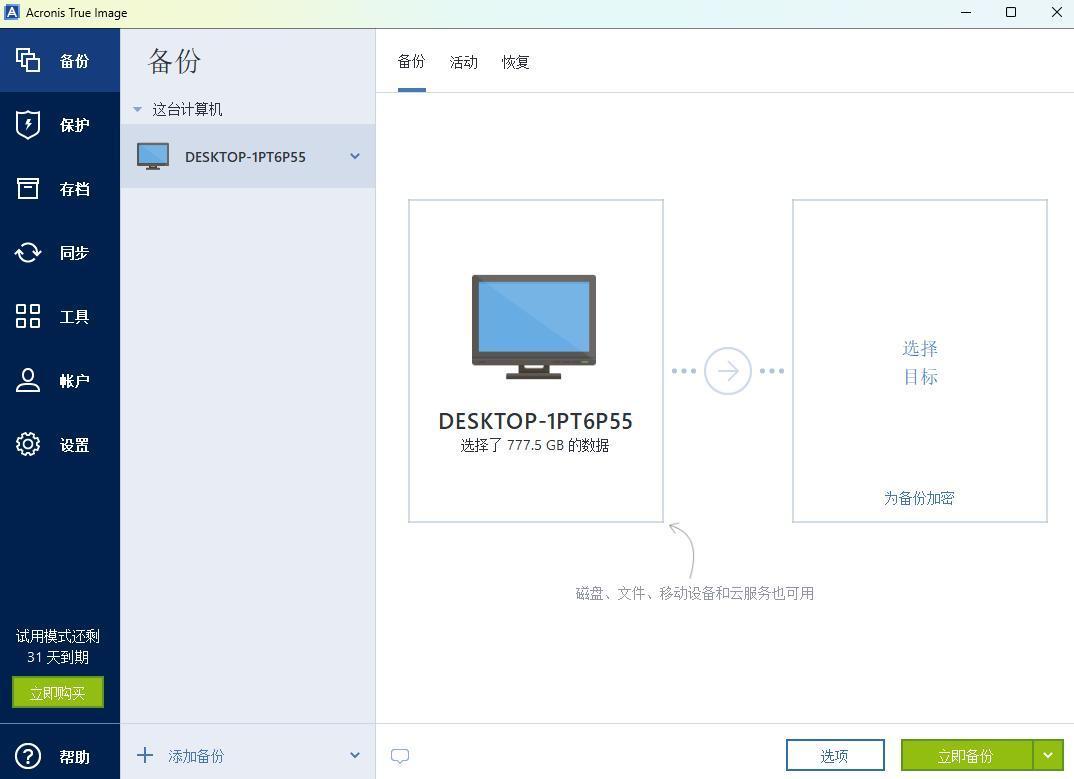Open the 添加备份 dropdown chevron
The width and height of the screenshot is (1074, 779).
tap(354, 755)
